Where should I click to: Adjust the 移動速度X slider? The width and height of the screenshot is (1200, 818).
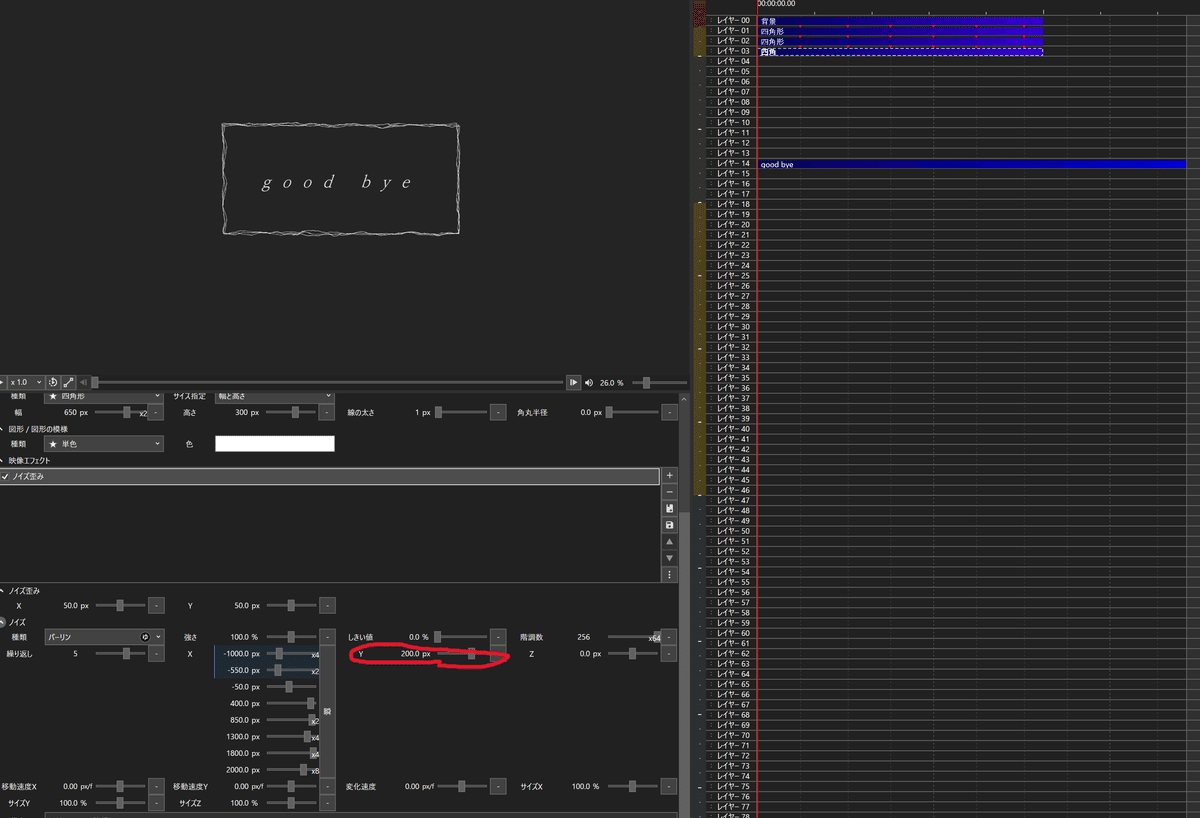point(121,786)
